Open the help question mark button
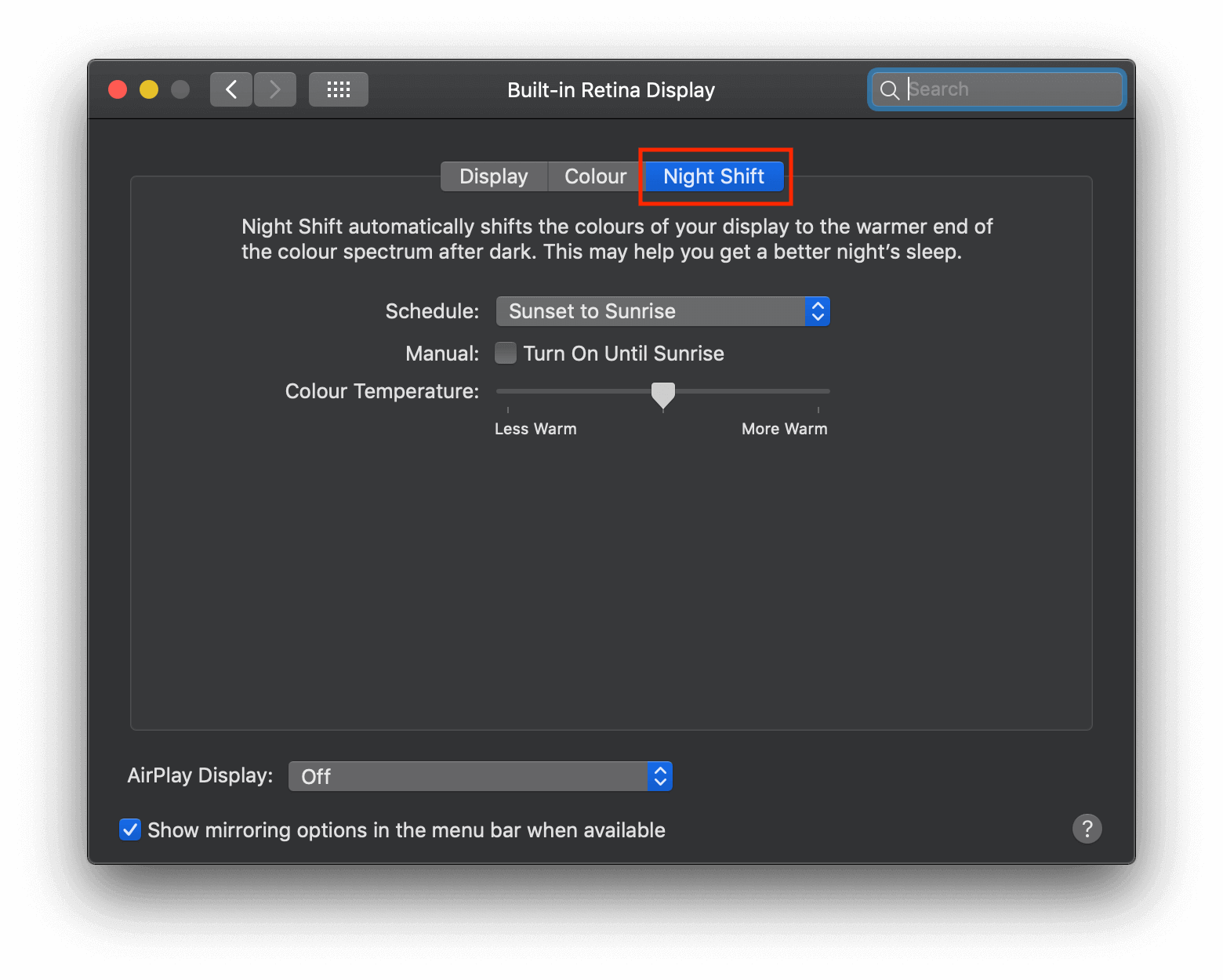Screen dimensions: 1223x980 (x=1087, y=829)
